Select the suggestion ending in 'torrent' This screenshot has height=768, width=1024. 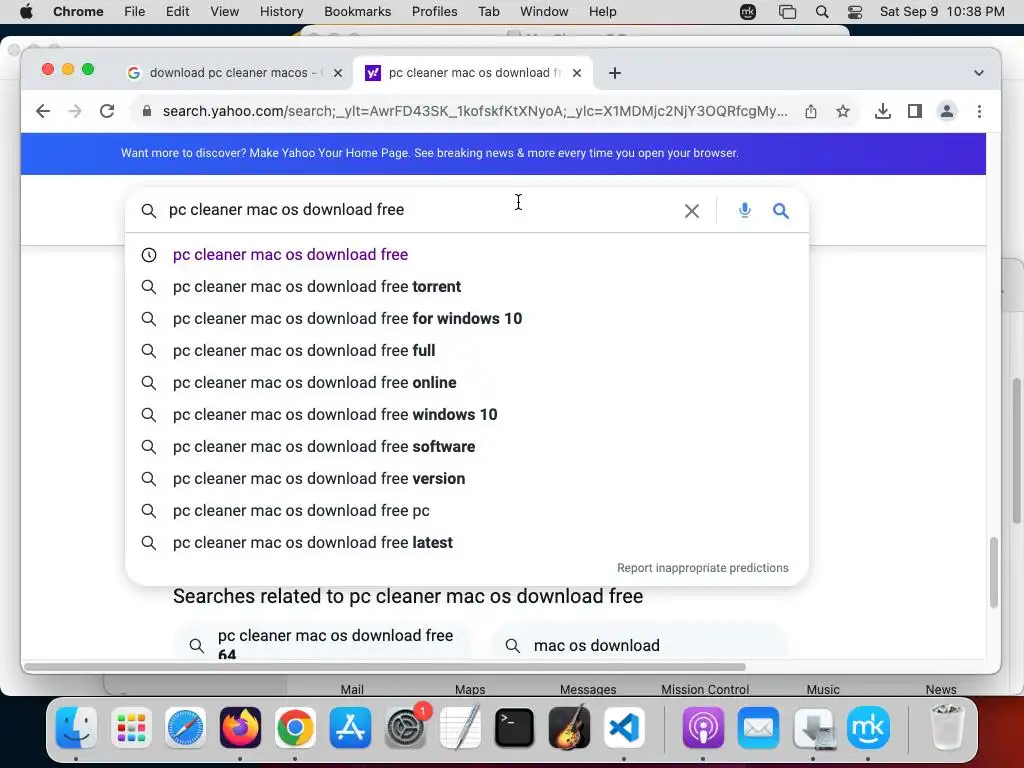point(467,287)
